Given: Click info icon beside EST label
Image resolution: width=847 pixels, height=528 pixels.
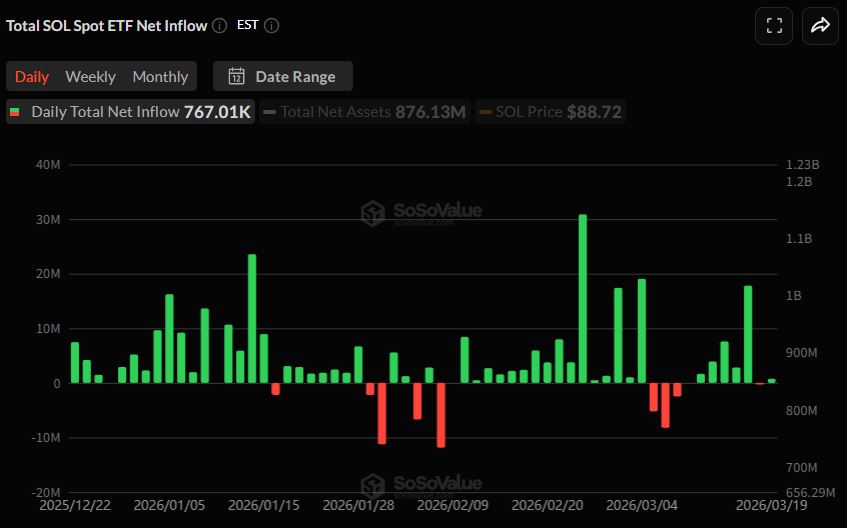Looking at the screenshot, I should 272,25.
